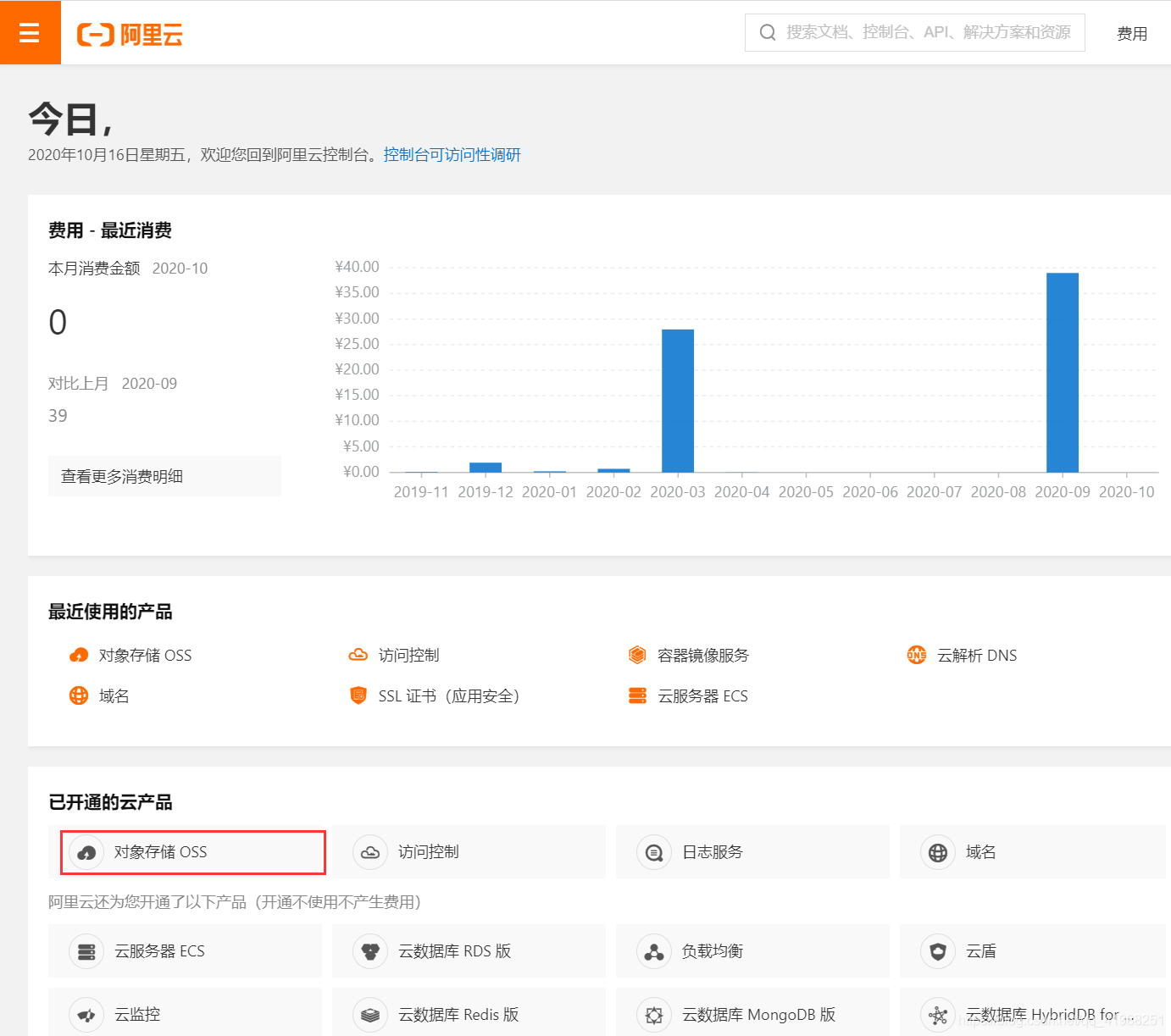Open 云数据库 RDS 版 product
Image resolution: width=1171 pixels, height=1036 pixels.
(x=370, y=950)
